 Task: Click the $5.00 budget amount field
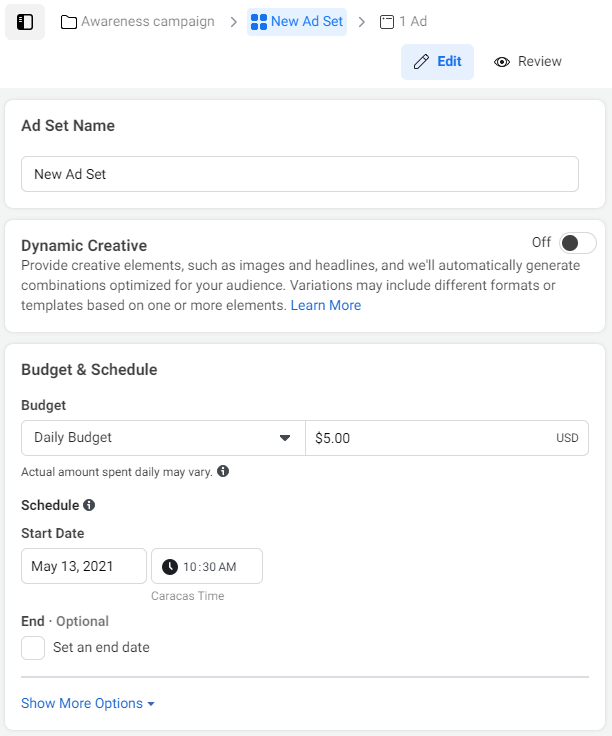pos(430,438)
